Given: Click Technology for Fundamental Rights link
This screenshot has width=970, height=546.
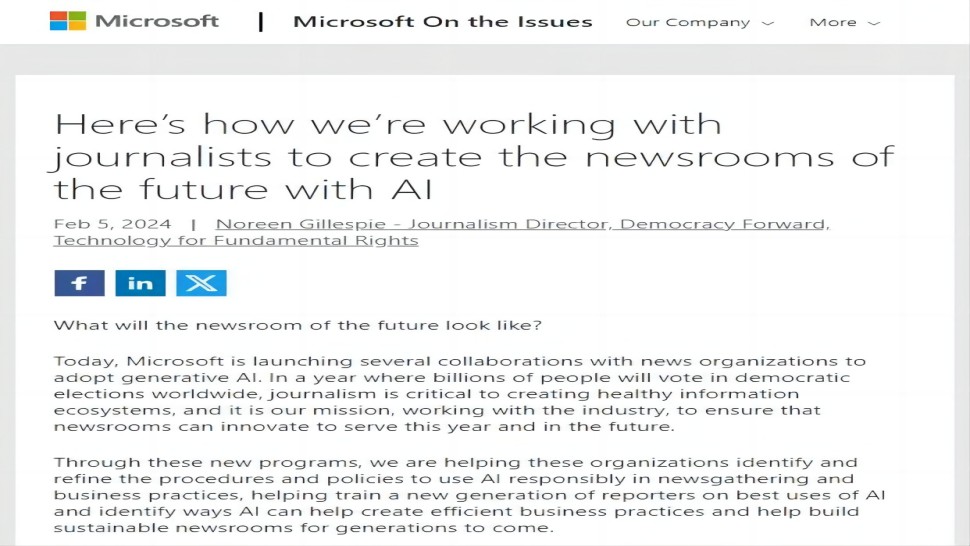Looking at the screenshot, I should [236, 241].
